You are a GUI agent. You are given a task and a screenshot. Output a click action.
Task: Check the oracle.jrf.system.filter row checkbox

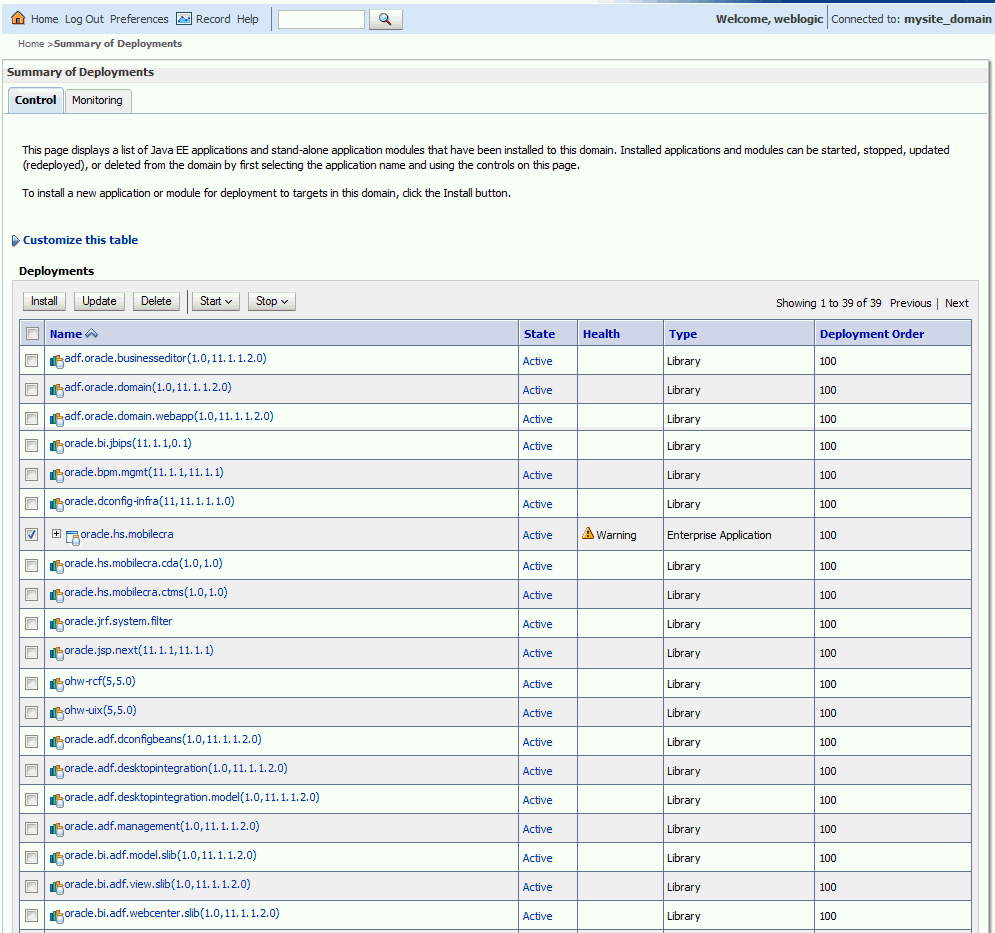[x=31, y=623]
